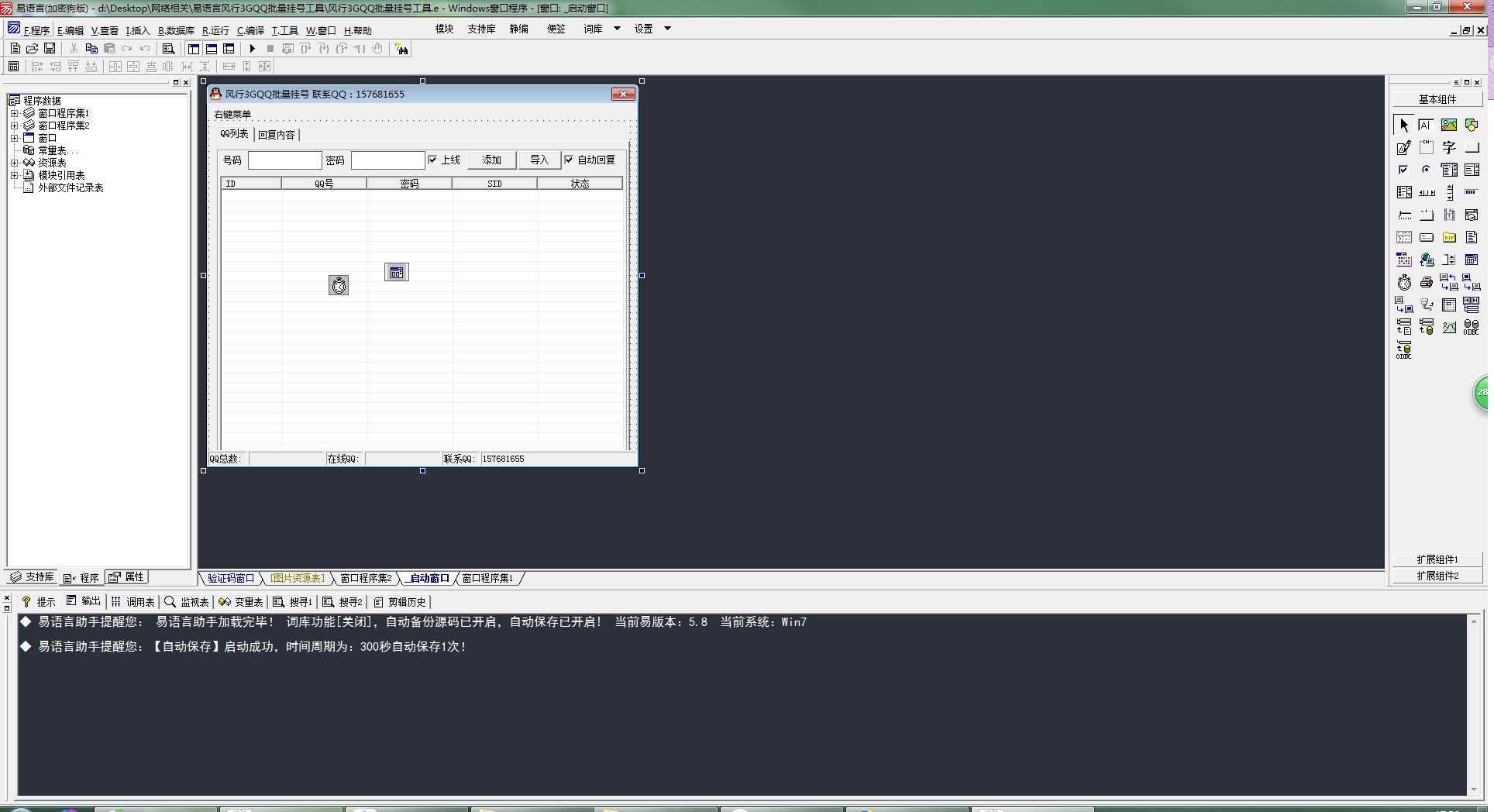
Task: Open file with the folder toolbar icon
Action: [x=33, y=49]
